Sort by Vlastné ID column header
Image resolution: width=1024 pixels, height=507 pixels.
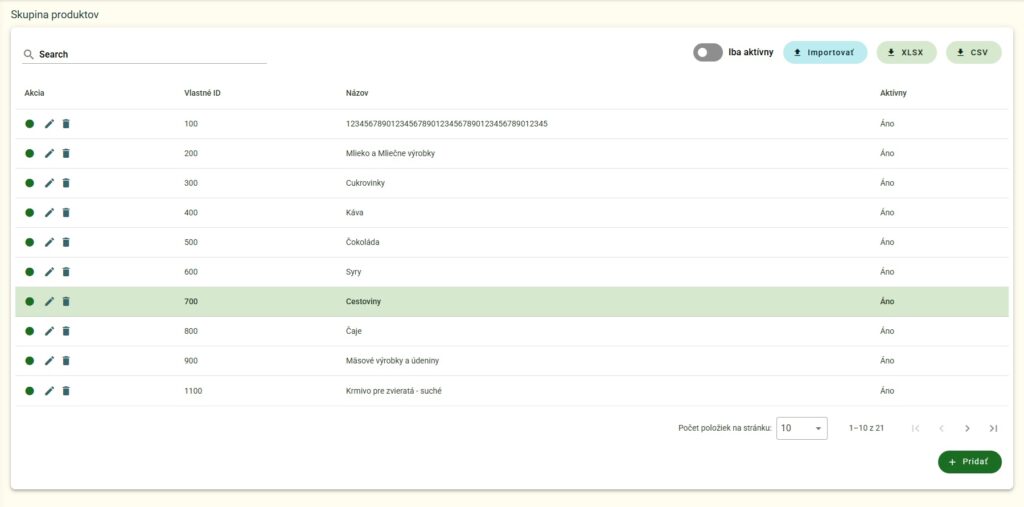203,93
